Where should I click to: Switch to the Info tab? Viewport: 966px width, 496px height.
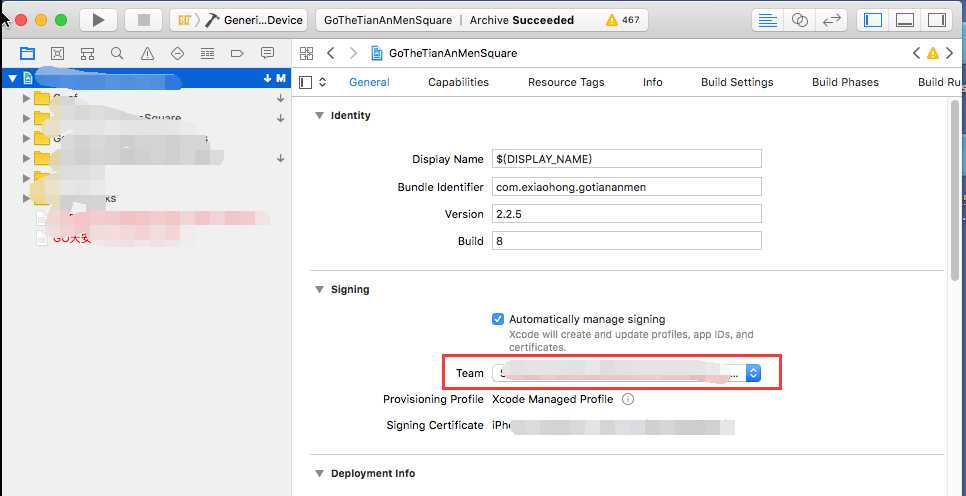point(652,82)
